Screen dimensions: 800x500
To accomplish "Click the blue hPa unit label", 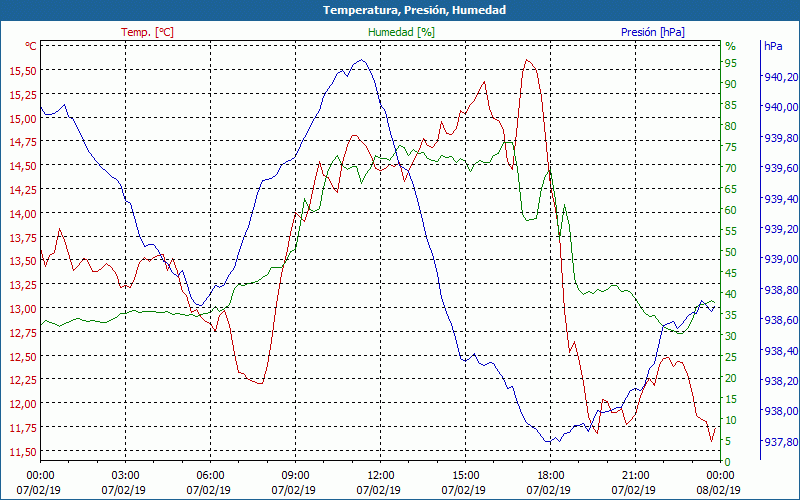I will (x=773, y=46).
